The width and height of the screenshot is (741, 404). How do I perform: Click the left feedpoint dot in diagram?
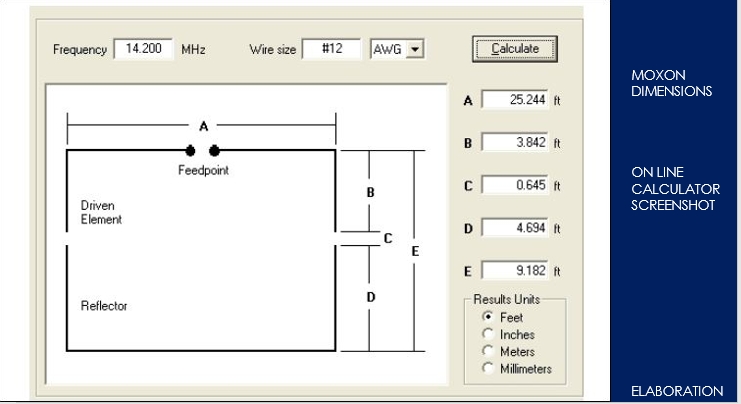tap(190, 151)
